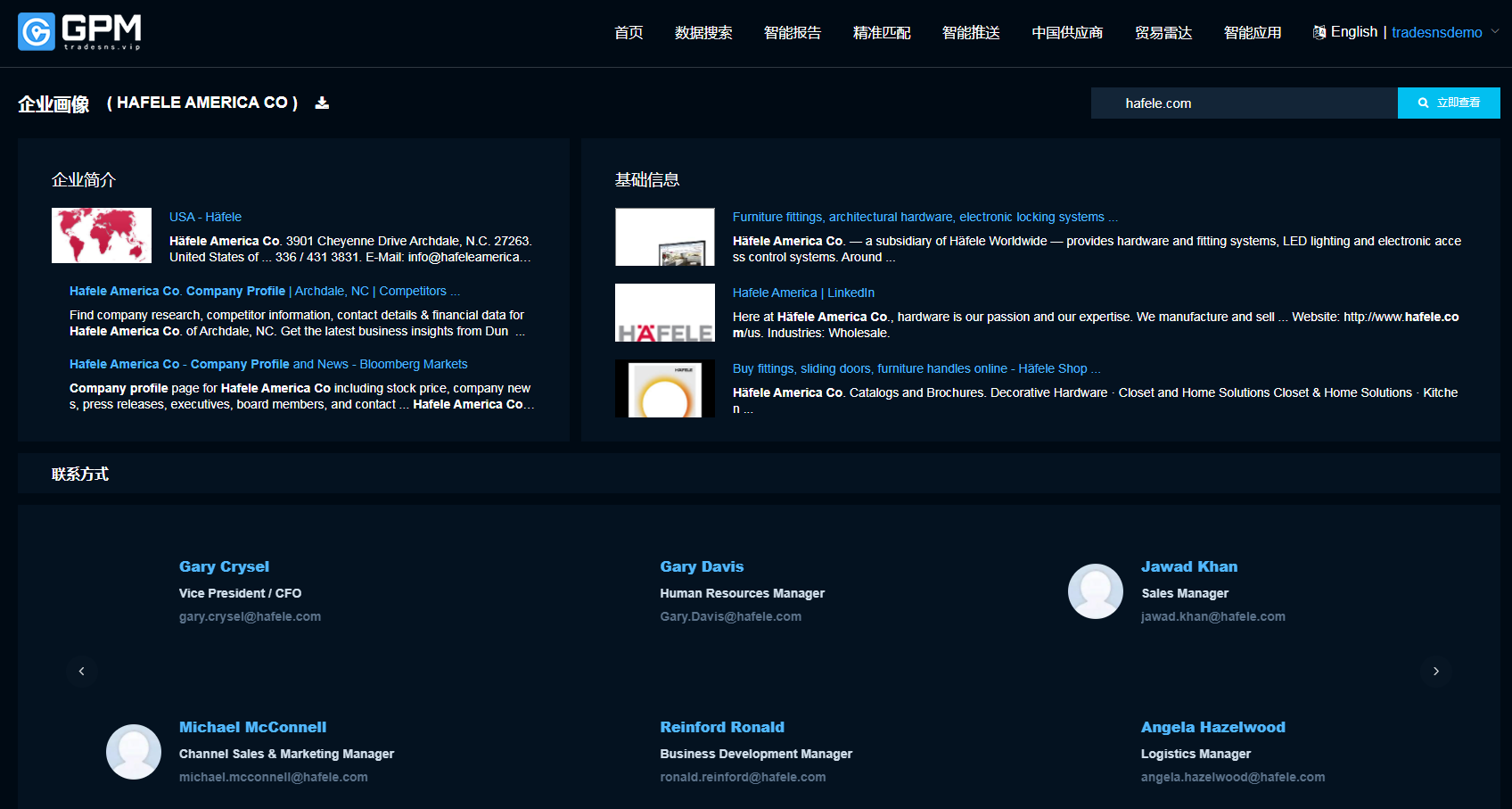1512x809 pixels.
Task: Click email ronald.reinford@hafele.com
Action: 743,777
